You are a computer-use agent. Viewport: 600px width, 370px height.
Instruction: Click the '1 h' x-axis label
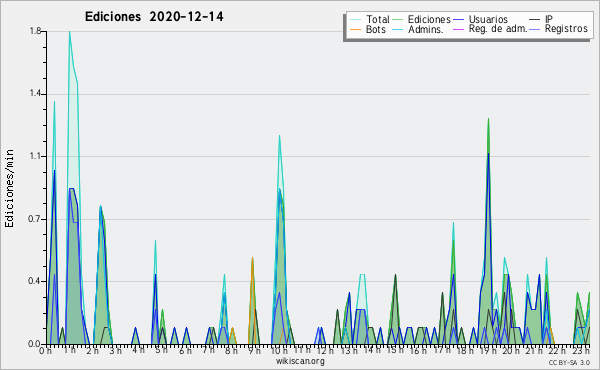[70, 350]
